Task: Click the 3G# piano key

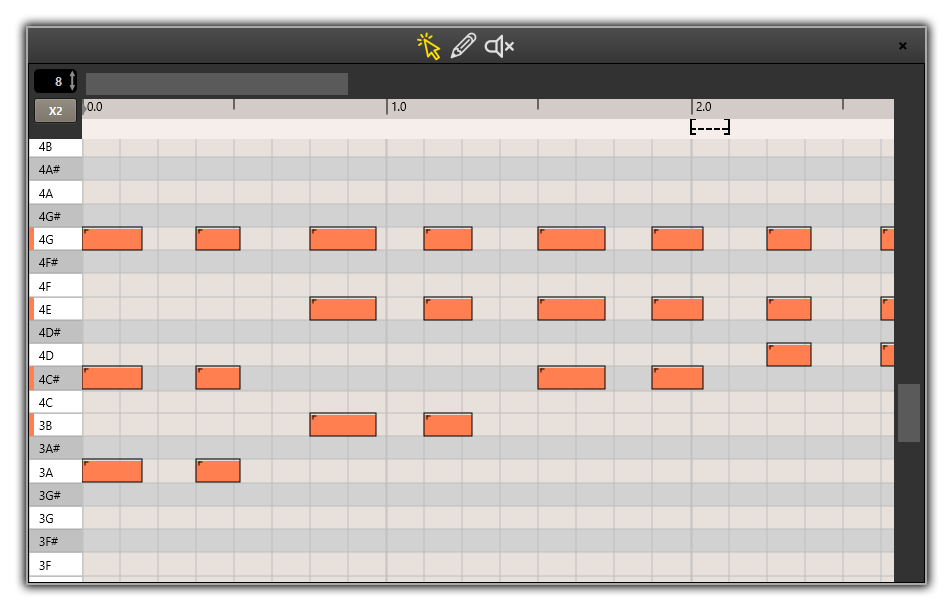Action: pyautogui.click(x=56, y=495)
